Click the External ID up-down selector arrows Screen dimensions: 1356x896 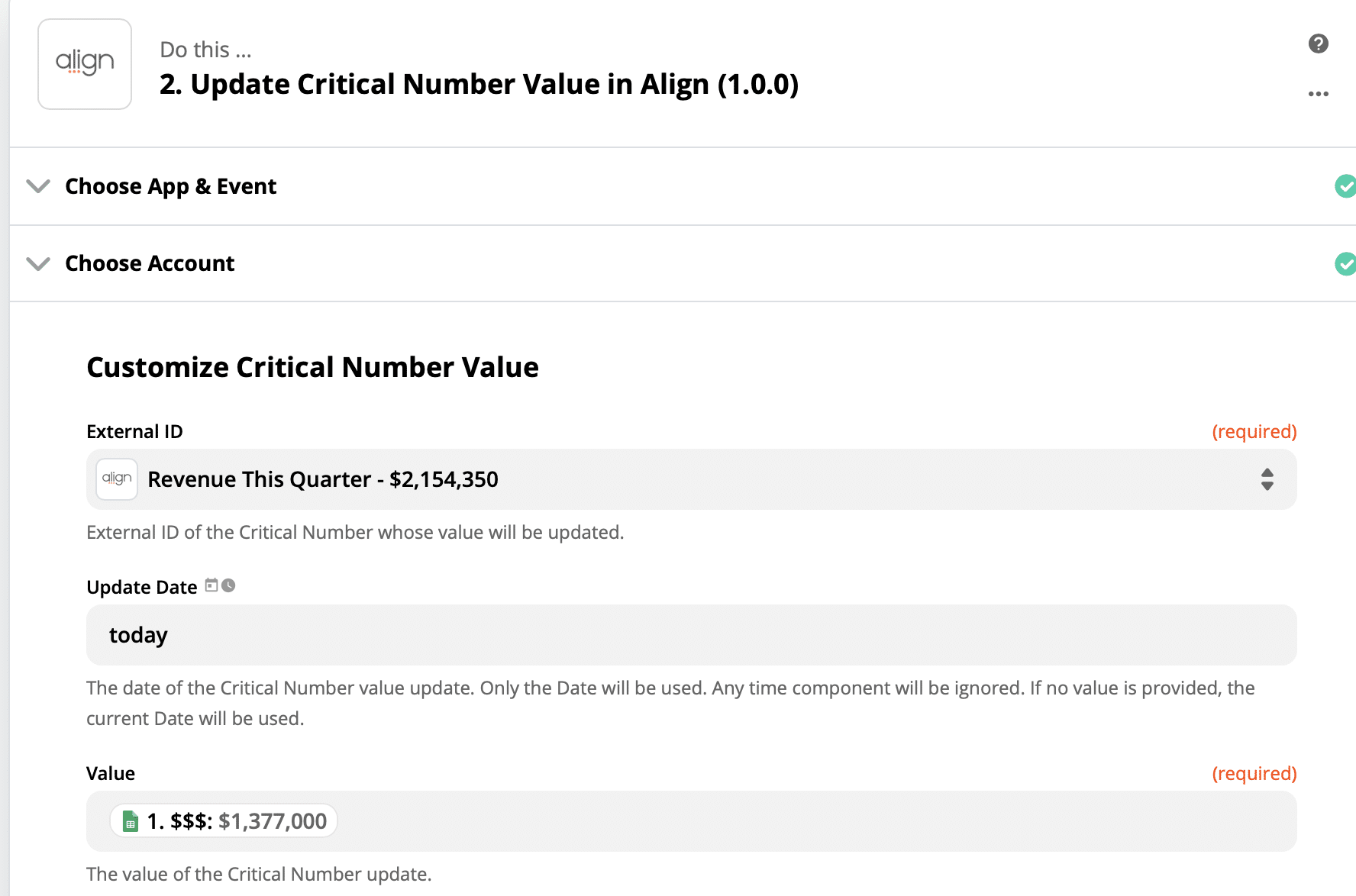pyautogui.click(x=1267, y=479)
